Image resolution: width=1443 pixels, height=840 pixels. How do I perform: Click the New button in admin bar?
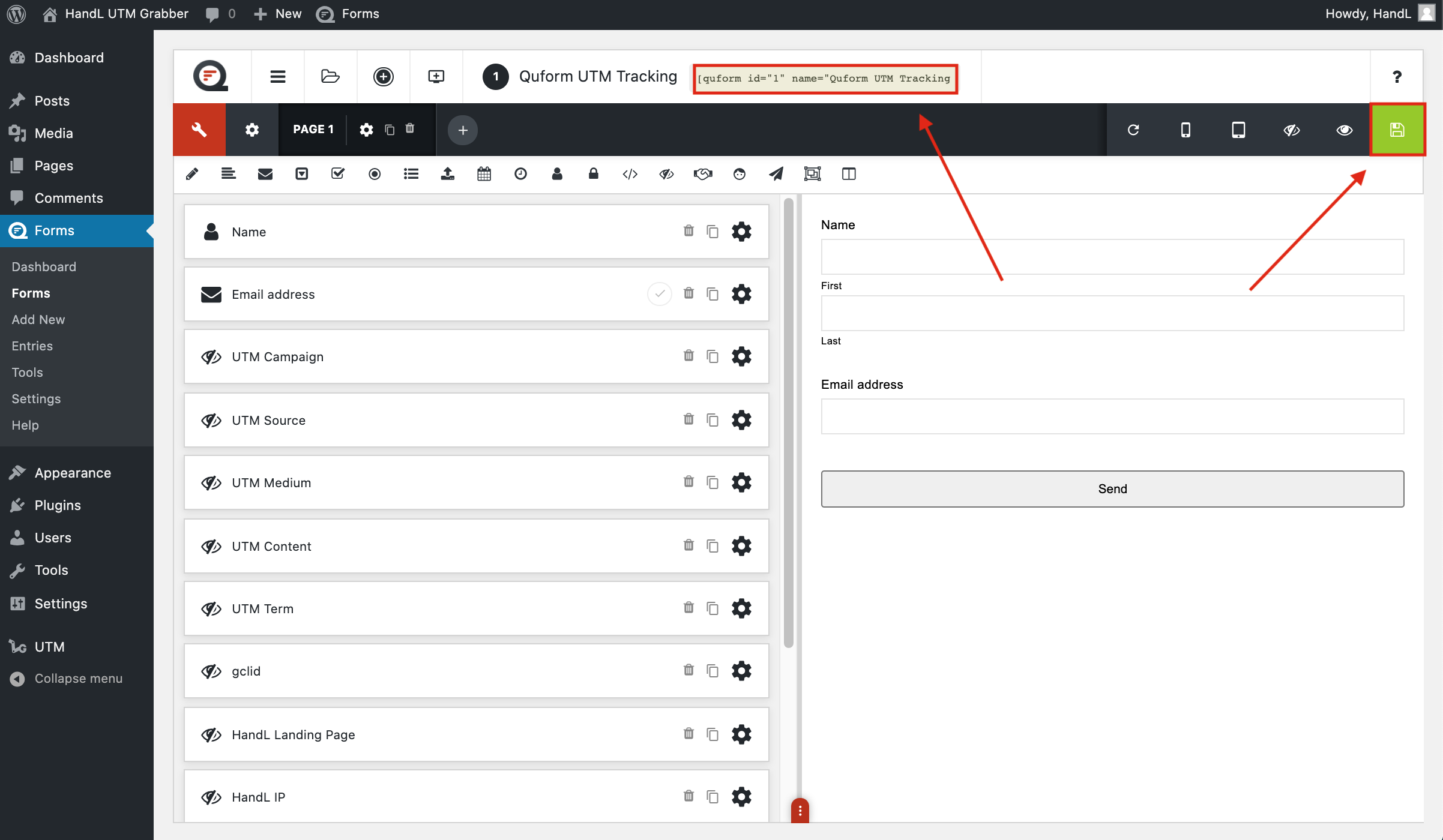click(278, 14)
